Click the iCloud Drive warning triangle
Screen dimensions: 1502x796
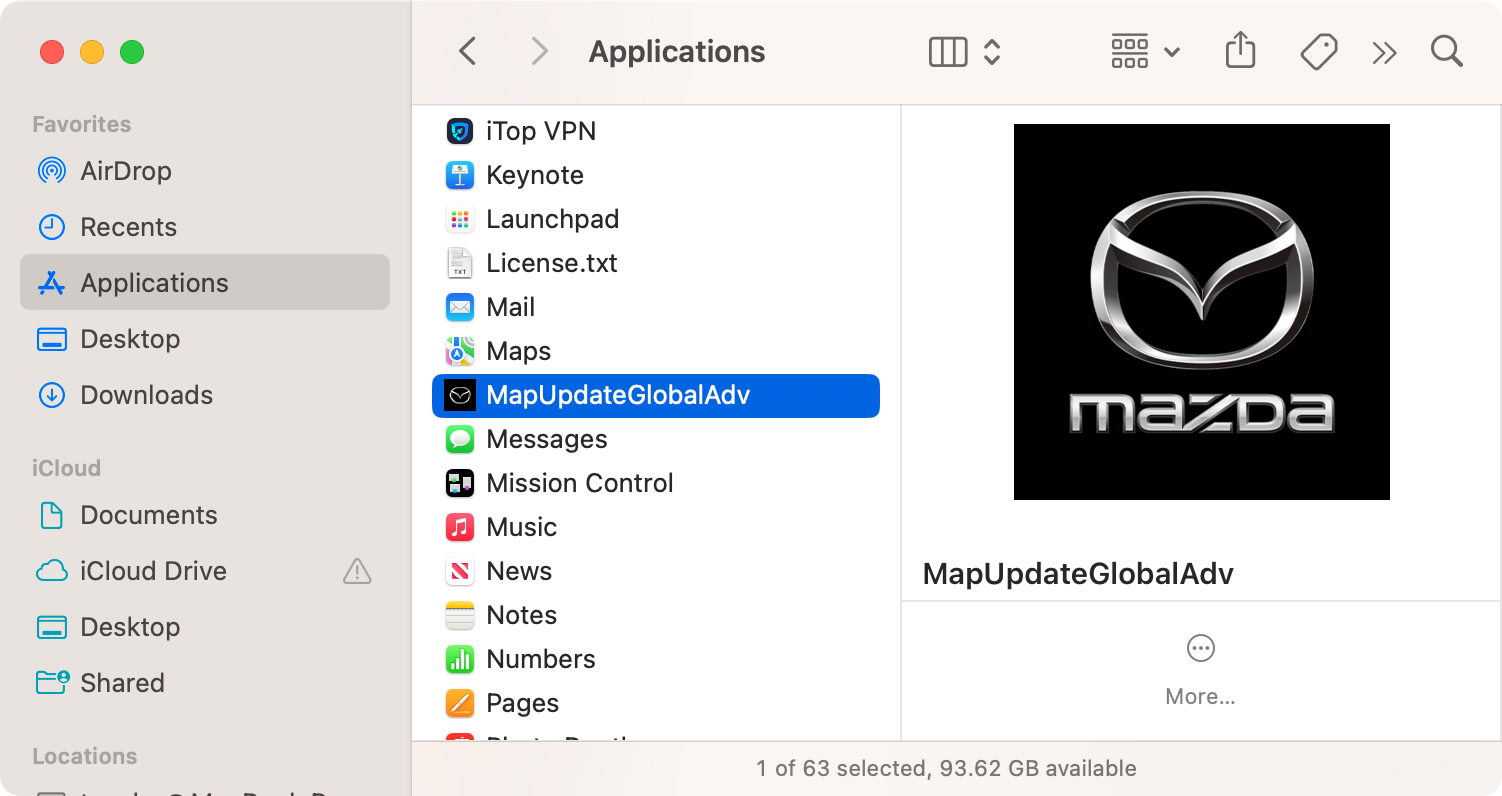click(357, 571)
